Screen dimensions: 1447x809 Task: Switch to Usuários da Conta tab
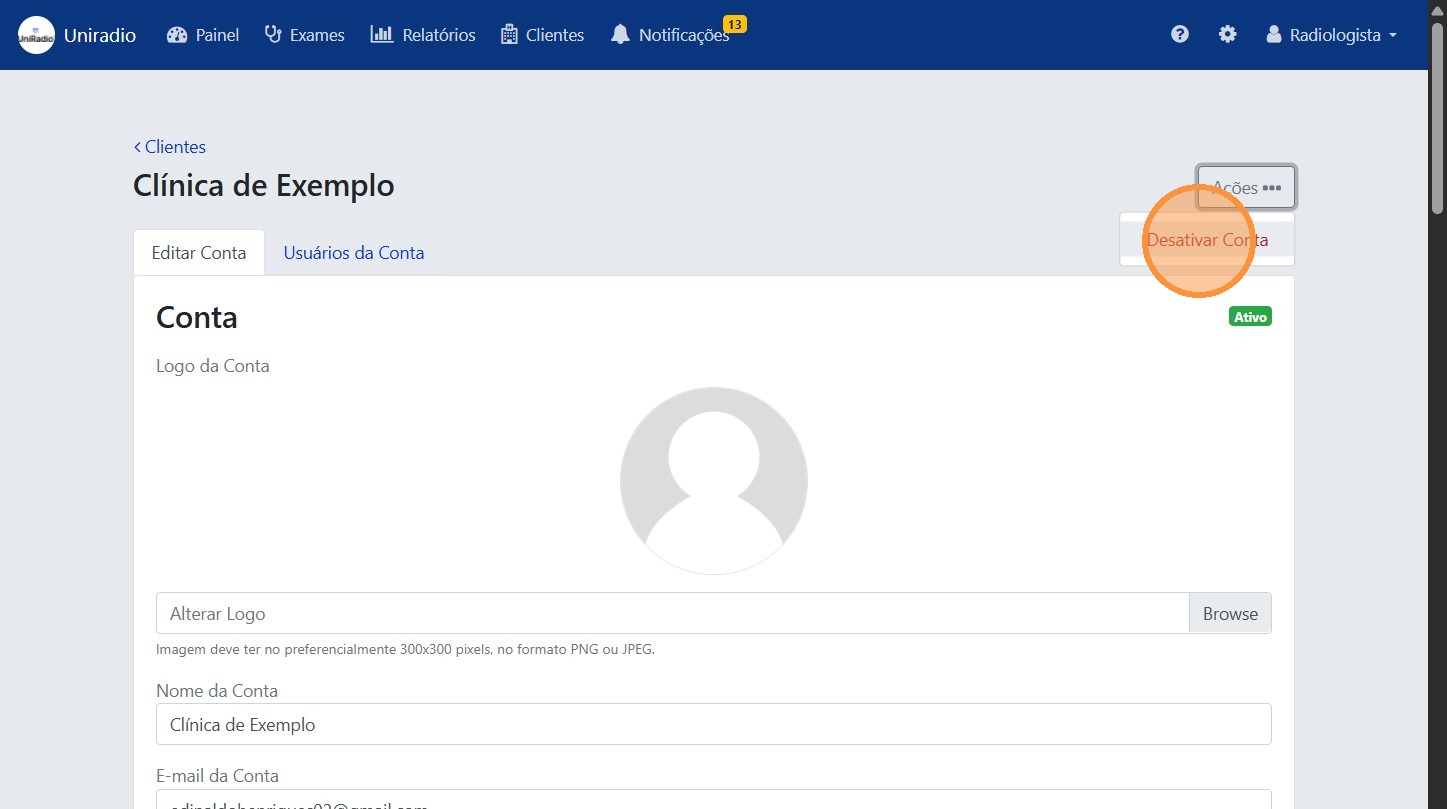[354, 253]
